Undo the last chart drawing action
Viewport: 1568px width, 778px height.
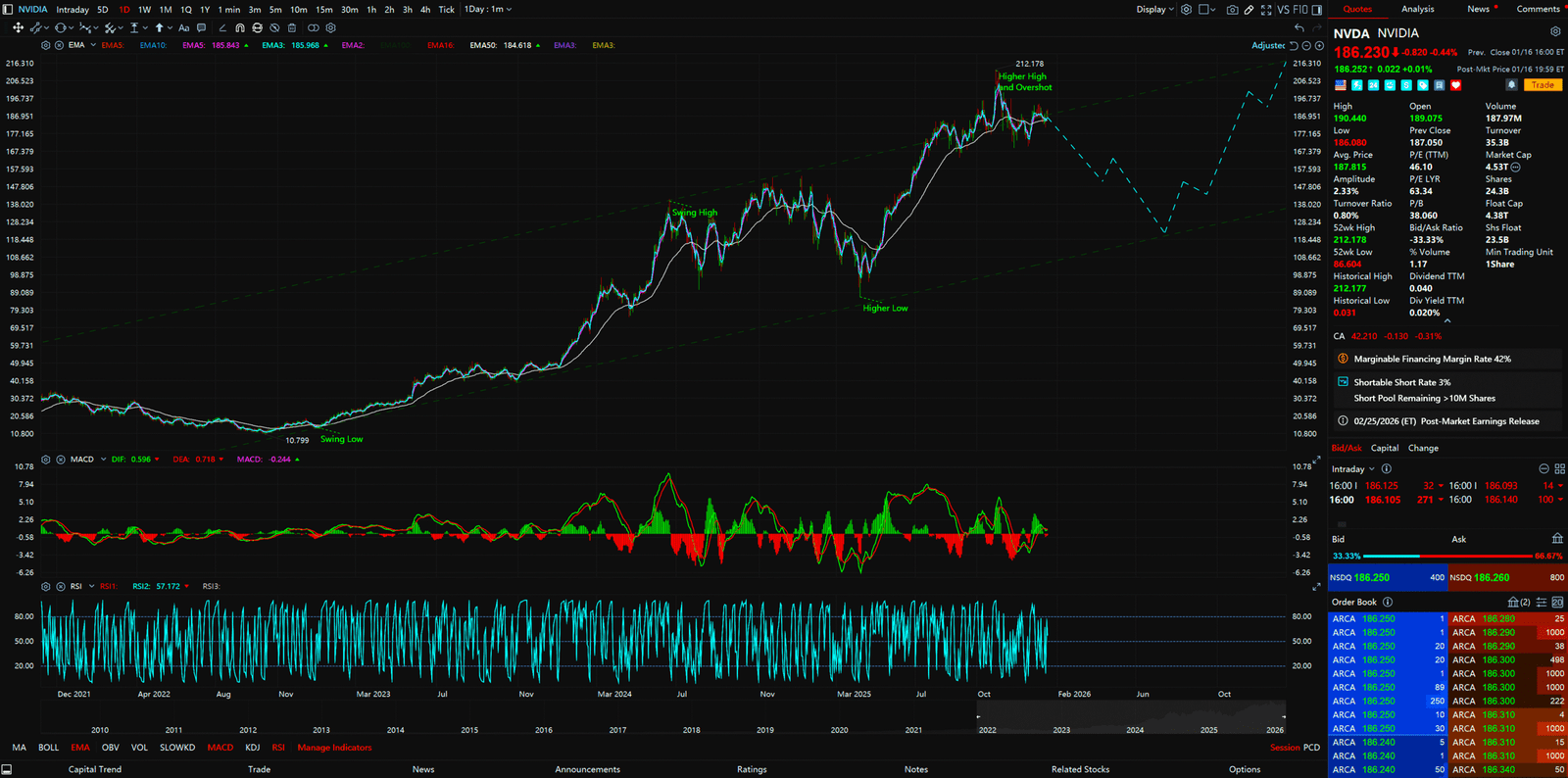point(1299,28)
